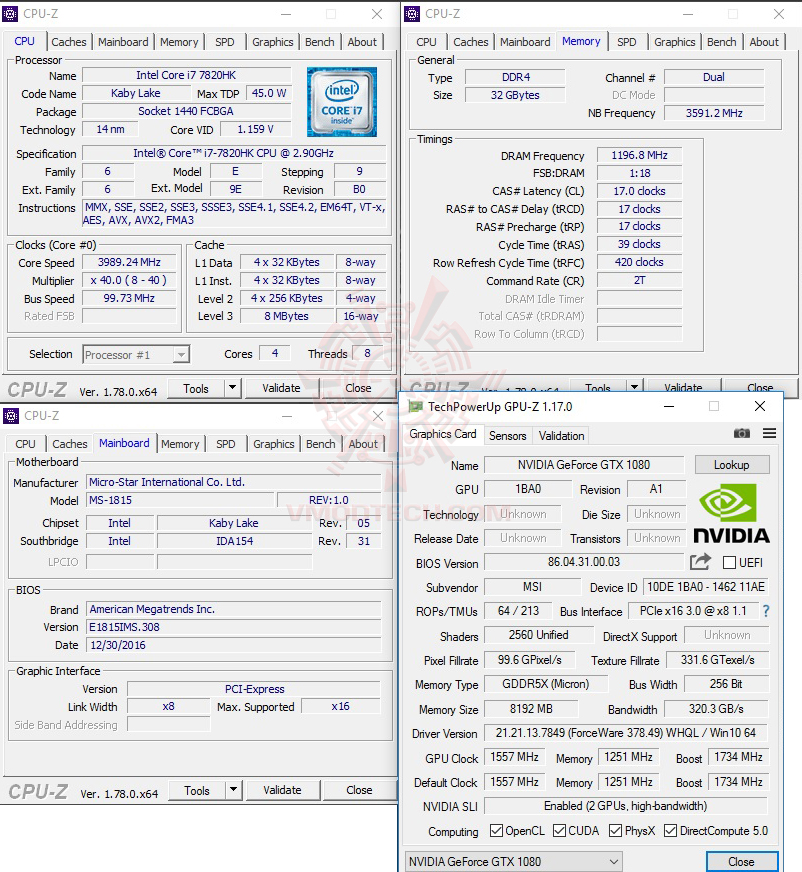Click the Lookup button in GPU-Z
The height and width of the screenshot is (872, 802).
pyautogui.click(x=731, y=464)
